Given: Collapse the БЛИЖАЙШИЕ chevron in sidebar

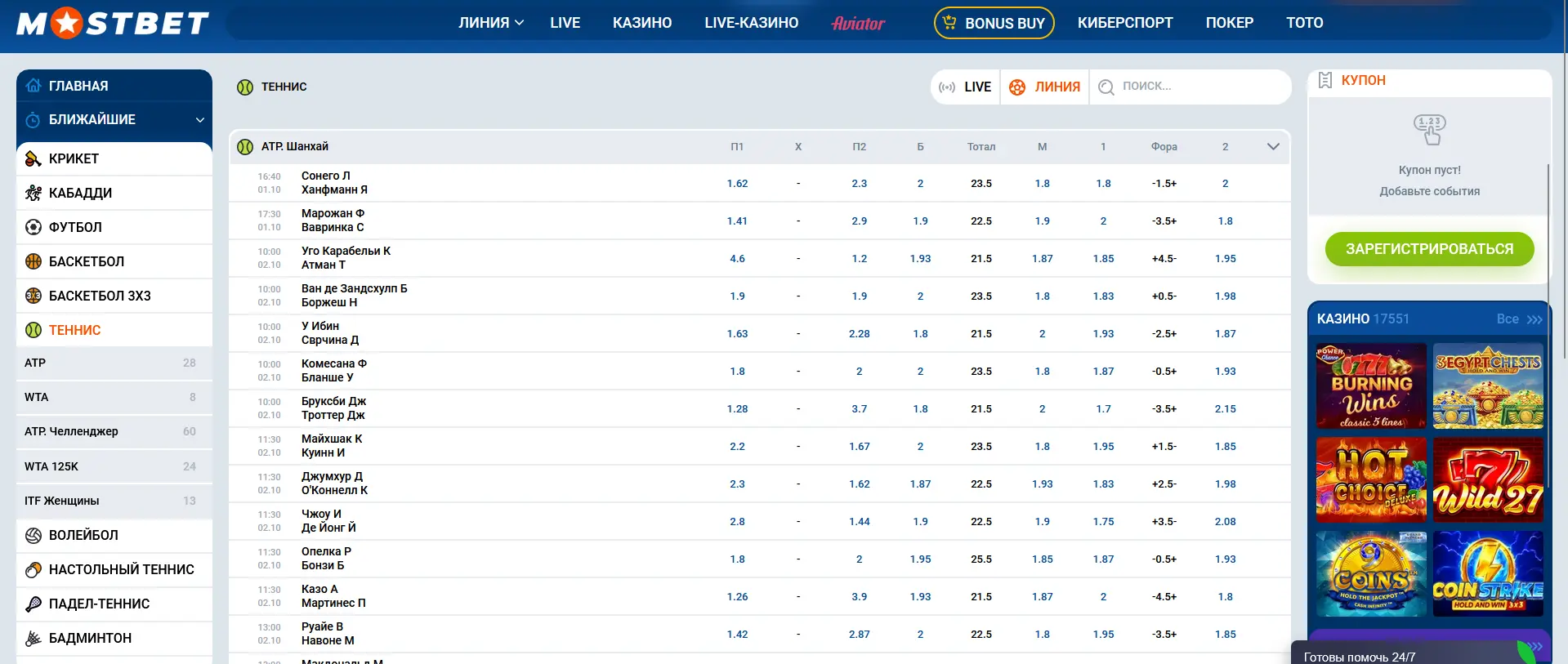Looking at the screenshot, I should click(x=200, y=120).
